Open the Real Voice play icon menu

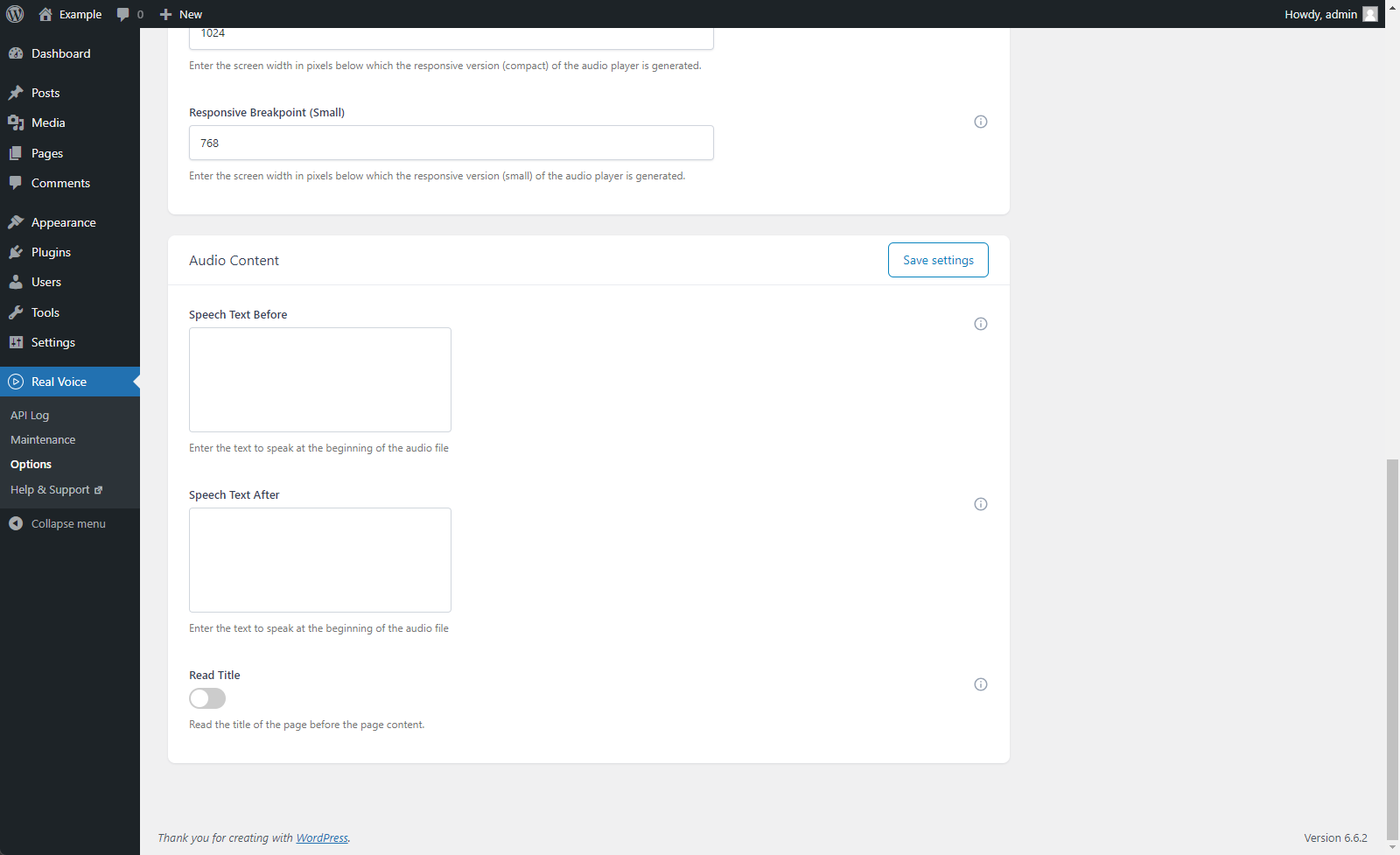[x=16, y=382]
